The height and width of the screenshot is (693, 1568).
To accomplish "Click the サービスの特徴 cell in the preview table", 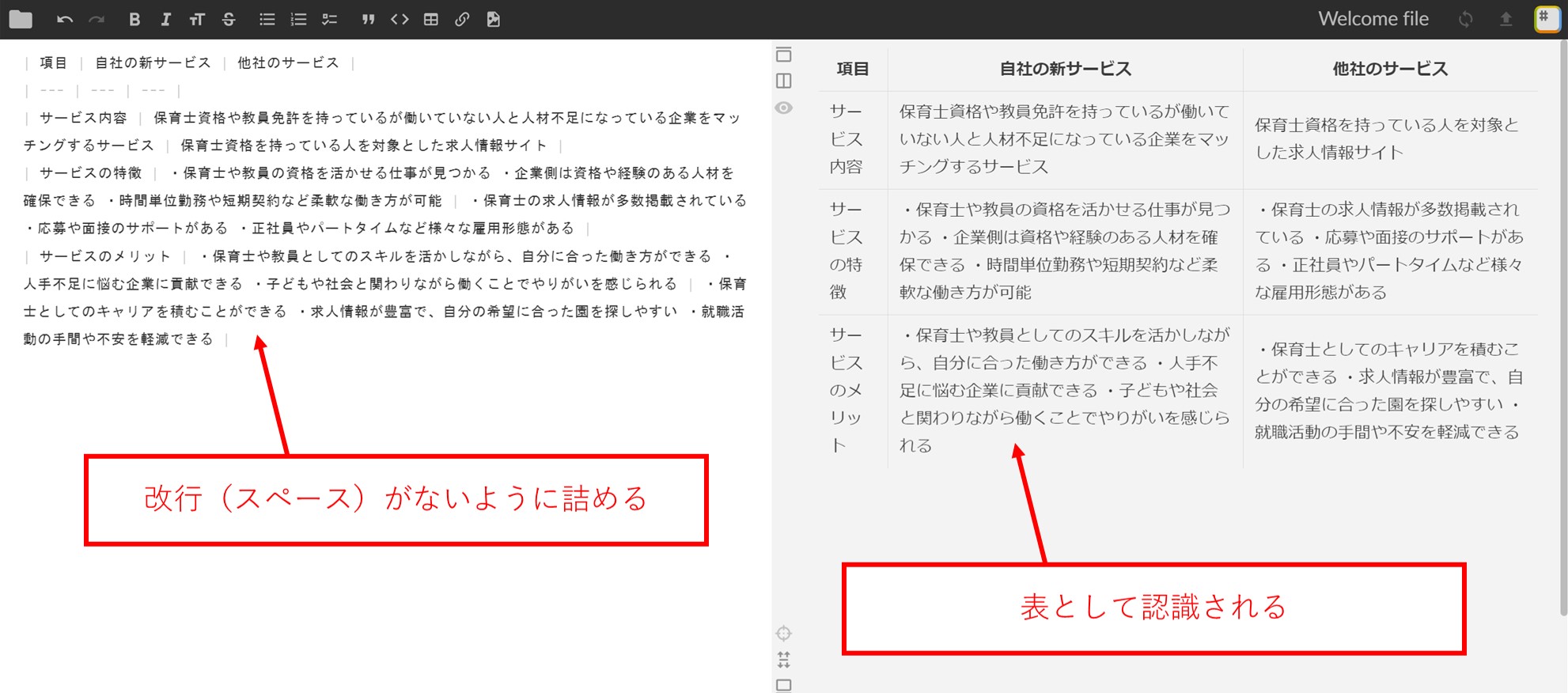I will 853,251.
